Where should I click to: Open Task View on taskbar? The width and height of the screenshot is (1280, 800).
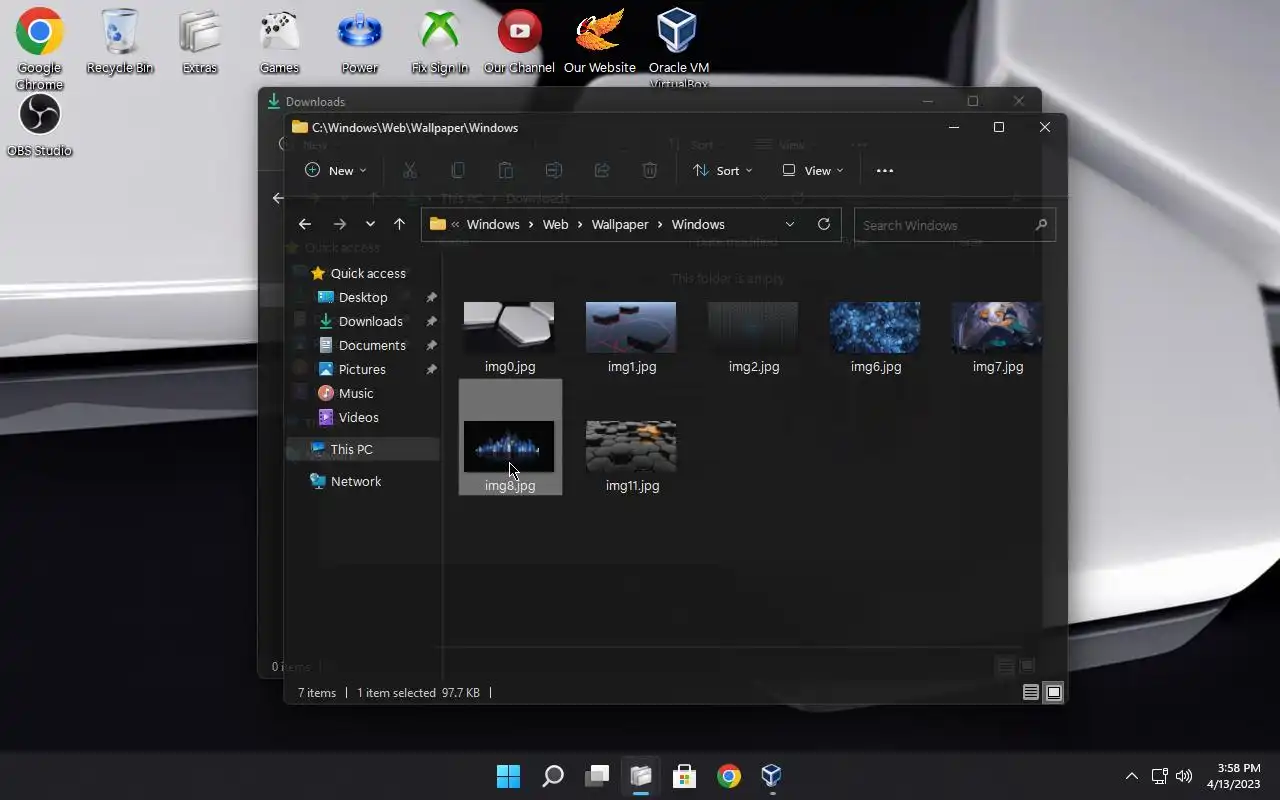click(597, 776)
